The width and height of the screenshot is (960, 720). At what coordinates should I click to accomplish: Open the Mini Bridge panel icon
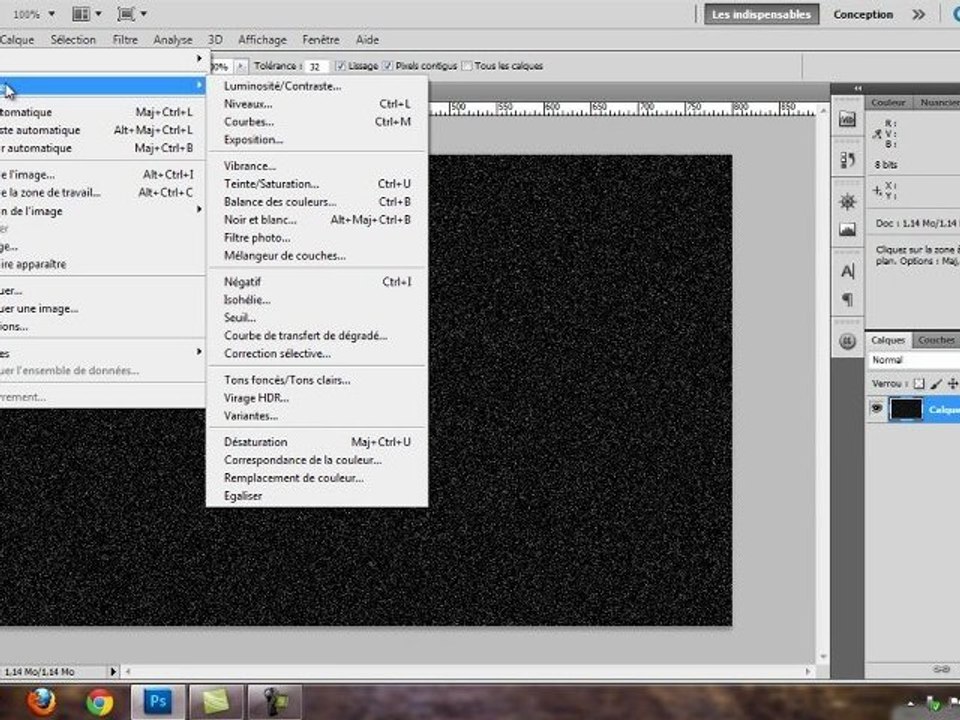(x=848, y=120)
